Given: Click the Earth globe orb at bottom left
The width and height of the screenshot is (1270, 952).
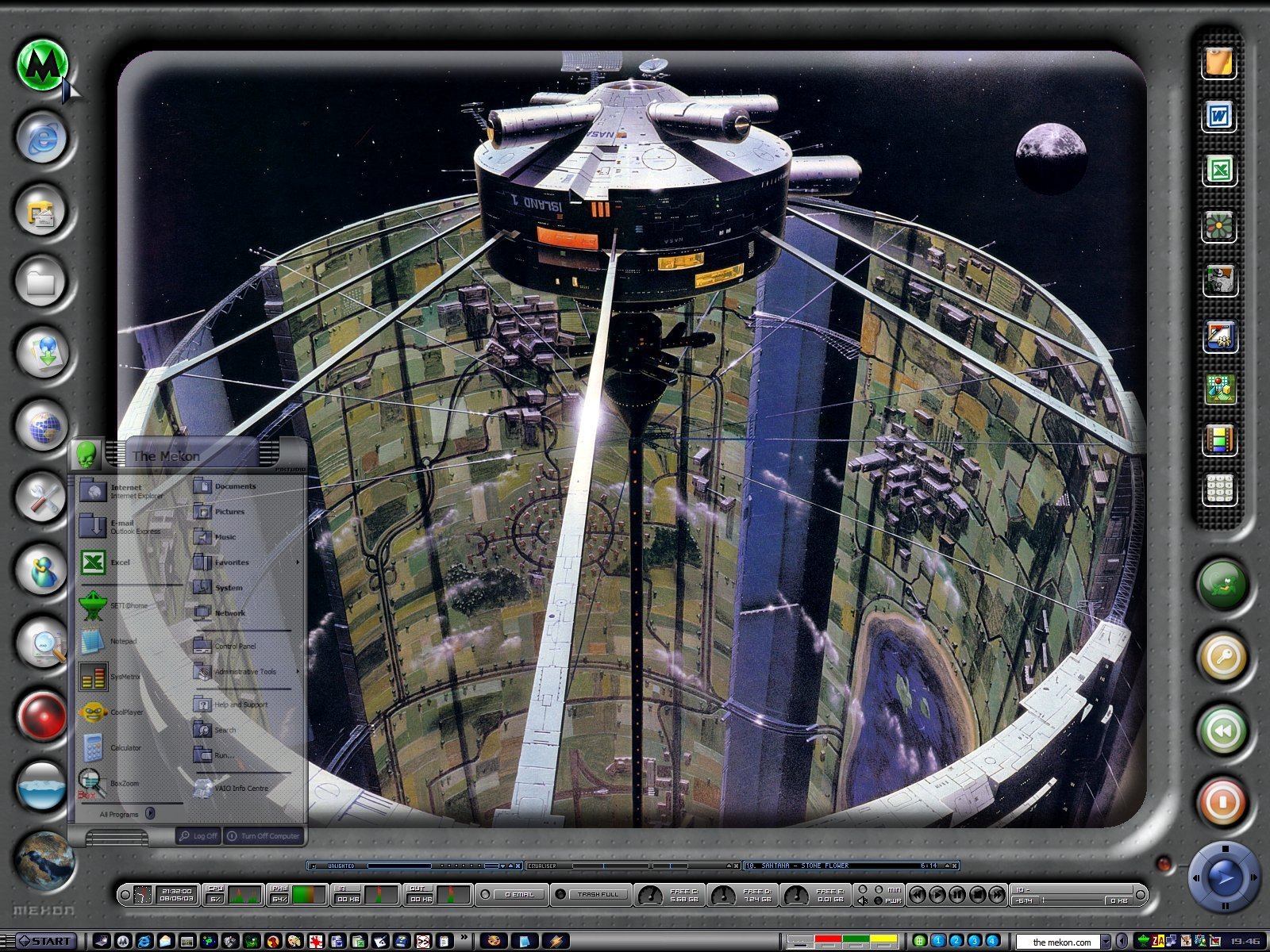Looking at the screenshot, I should click(44, 861).
